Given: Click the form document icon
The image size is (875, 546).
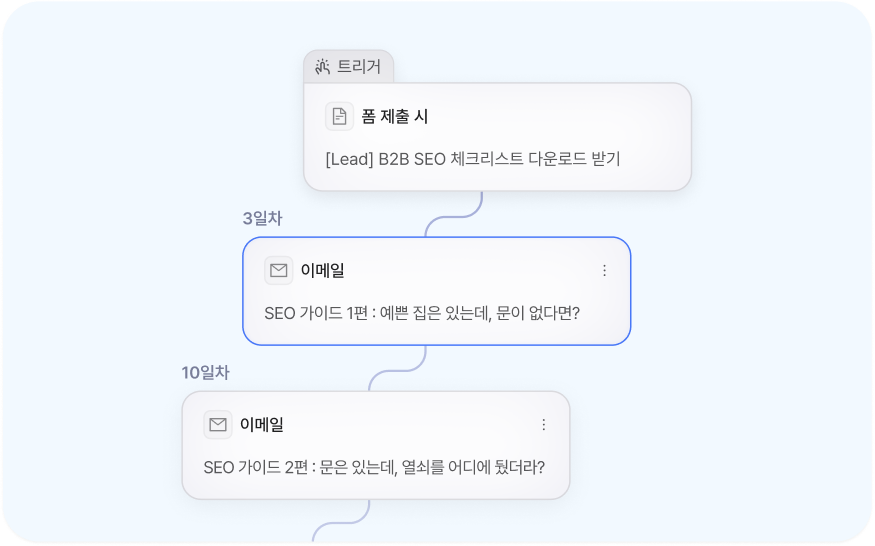Looking at the screenshot, I should click(340, 117).
